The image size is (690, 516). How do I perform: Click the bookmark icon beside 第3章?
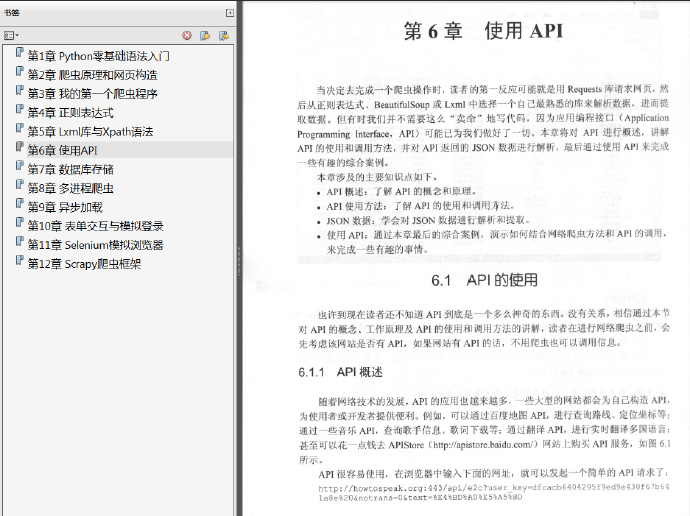(19, 90)
